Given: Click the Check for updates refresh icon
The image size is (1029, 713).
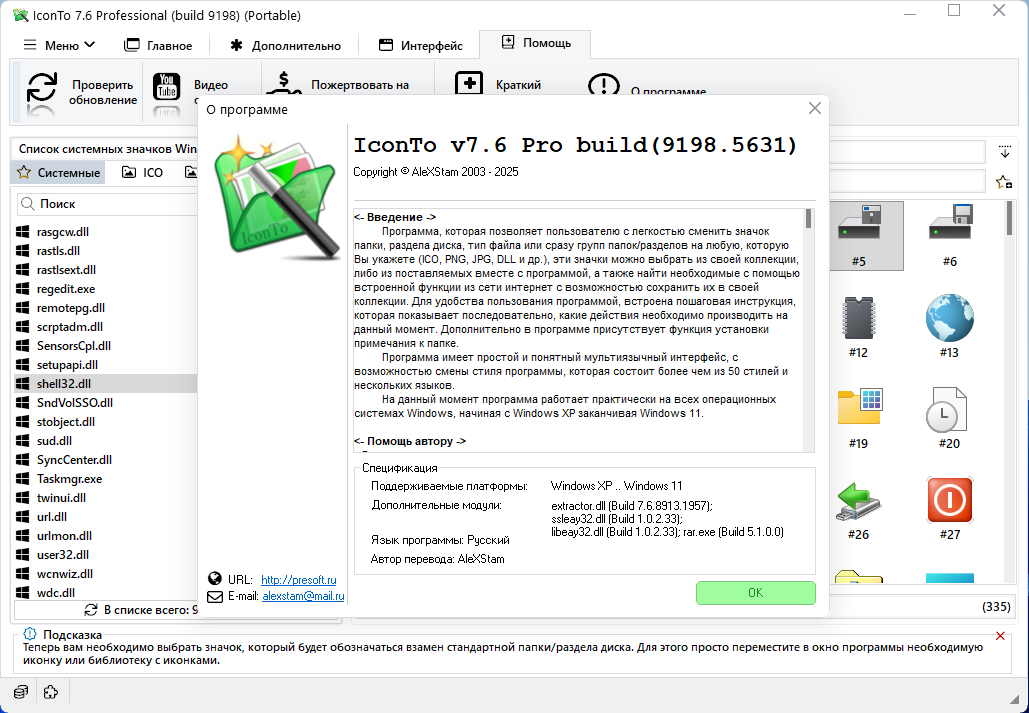Looking at the screenshot, I should point(42,87).
